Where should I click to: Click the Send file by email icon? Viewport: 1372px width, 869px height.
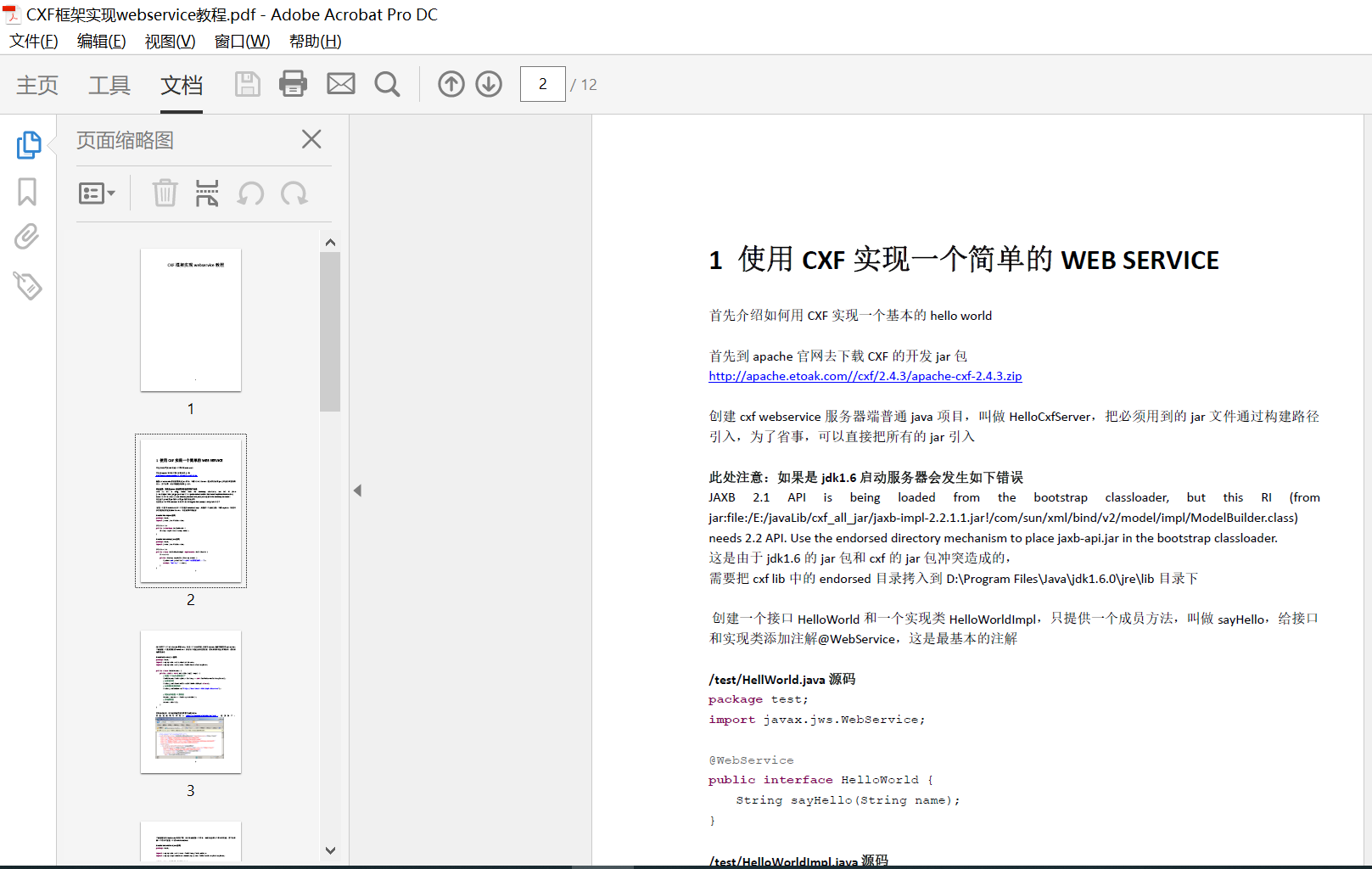tap(341, 84)
